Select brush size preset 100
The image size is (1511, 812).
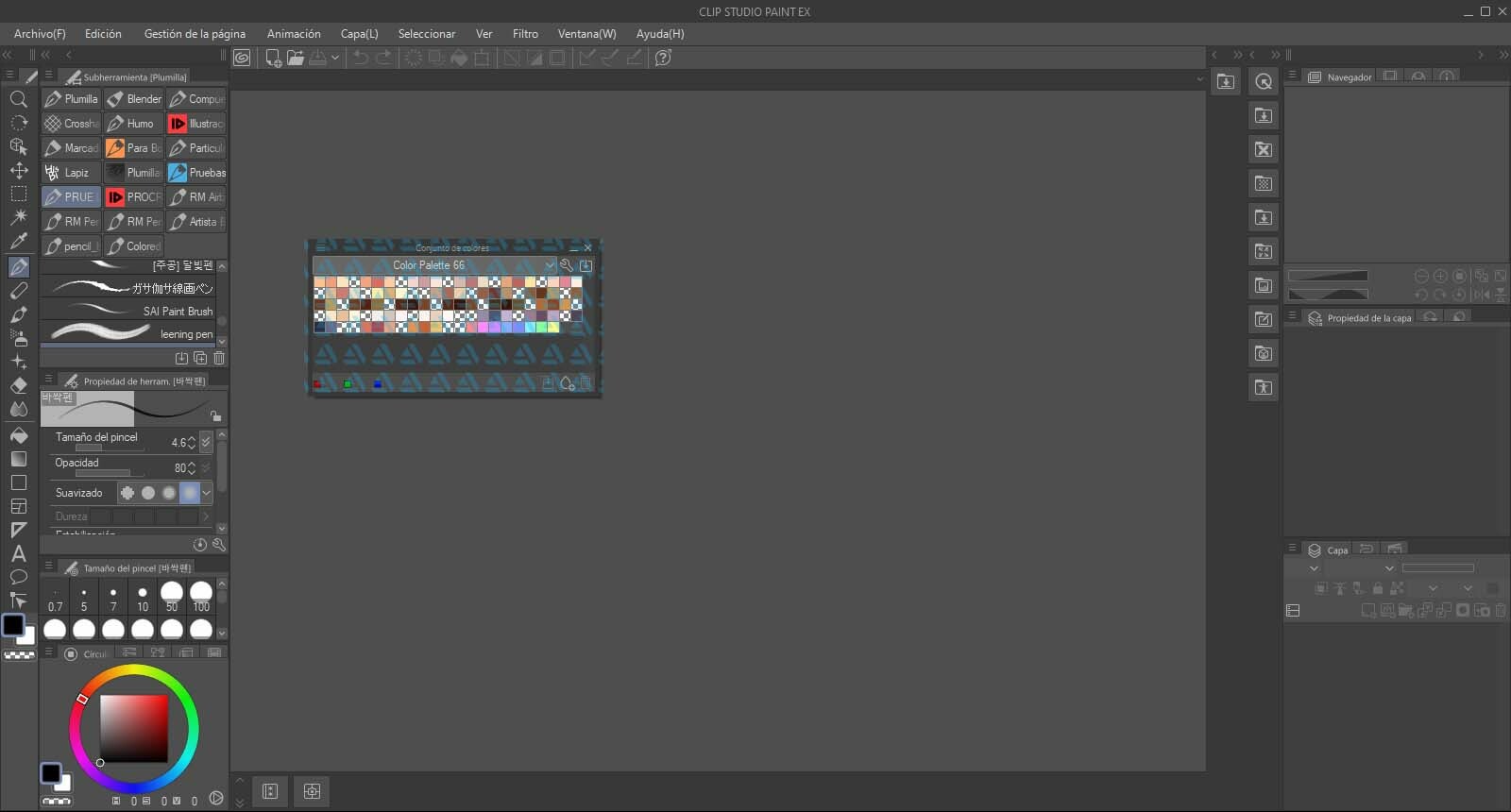tap(201, 599)
